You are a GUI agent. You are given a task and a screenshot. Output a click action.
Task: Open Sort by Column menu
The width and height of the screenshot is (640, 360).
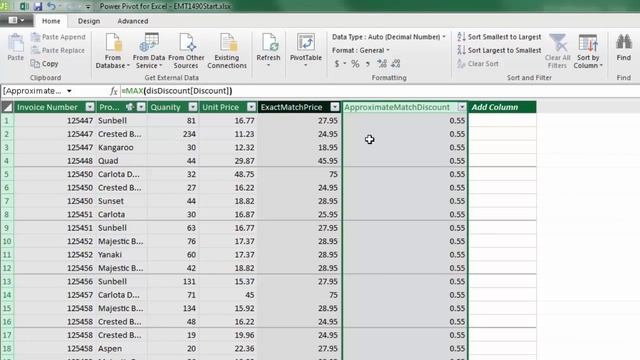coord(588,51)
